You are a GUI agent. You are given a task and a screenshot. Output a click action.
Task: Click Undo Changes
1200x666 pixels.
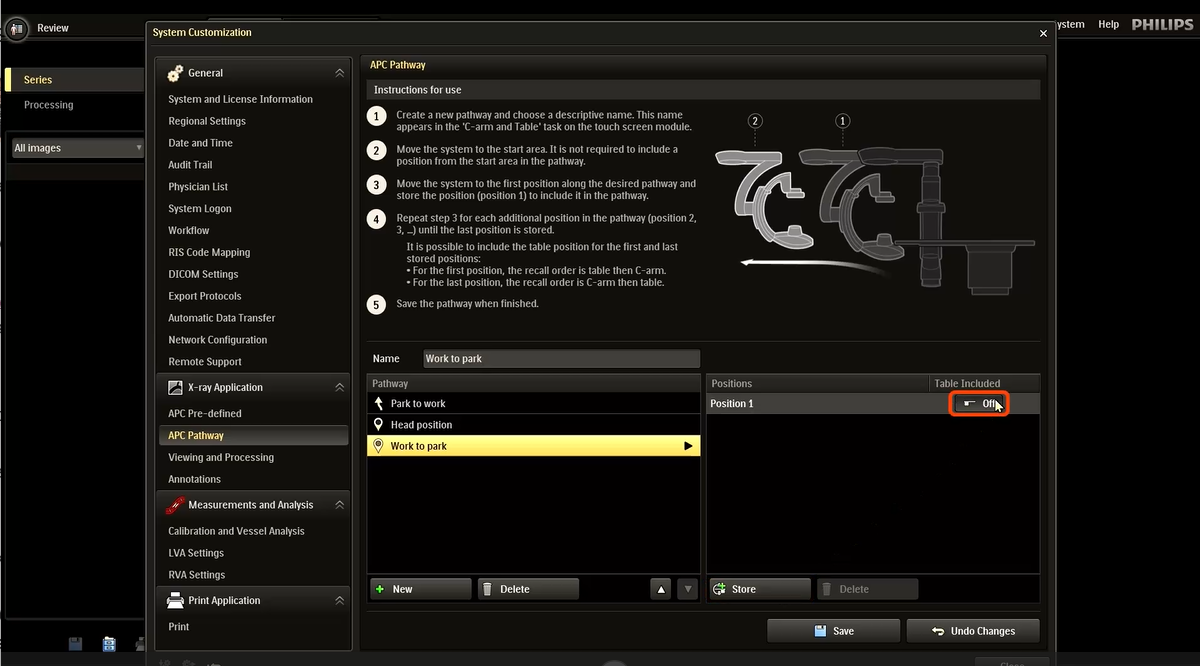[973, 631]
